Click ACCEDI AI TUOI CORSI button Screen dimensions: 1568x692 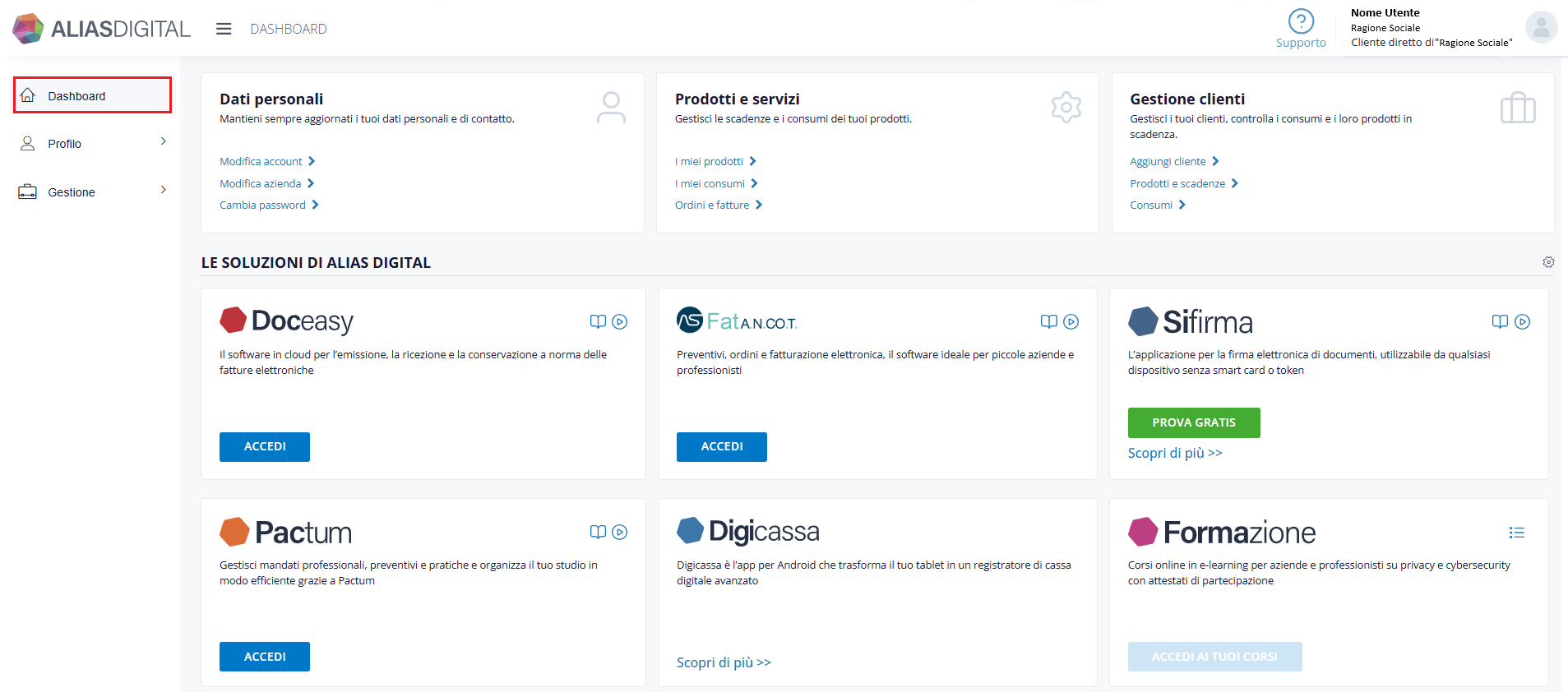(1214, 657)
